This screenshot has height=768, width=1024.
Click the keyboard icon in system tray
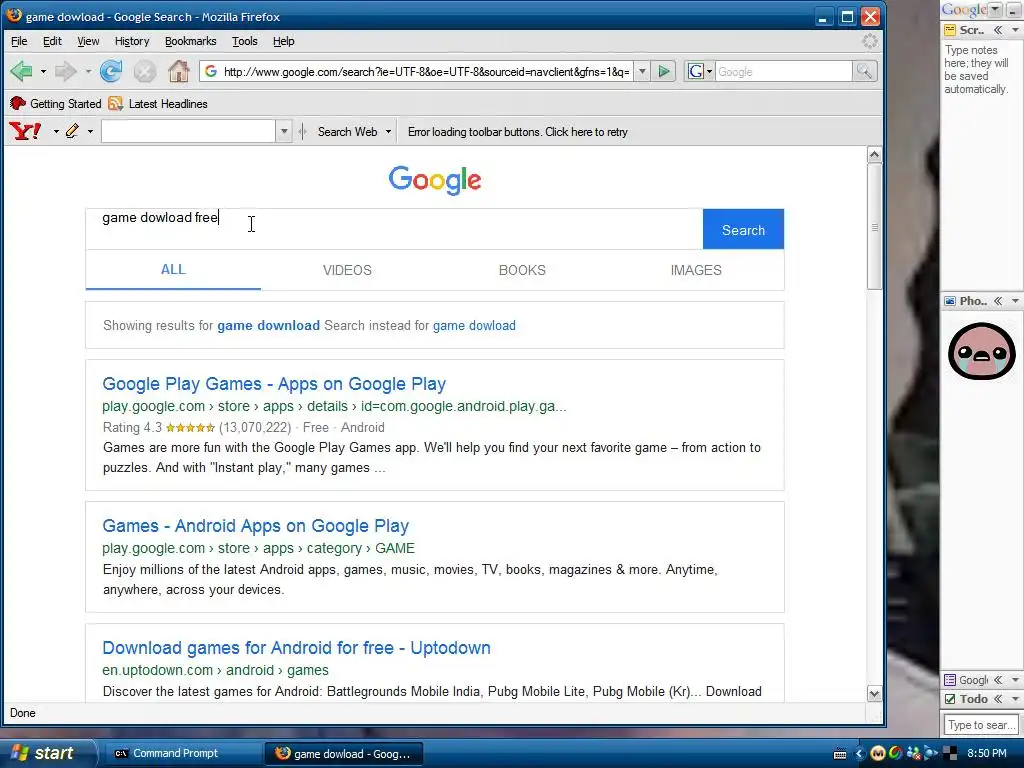[x=840, y=754]
